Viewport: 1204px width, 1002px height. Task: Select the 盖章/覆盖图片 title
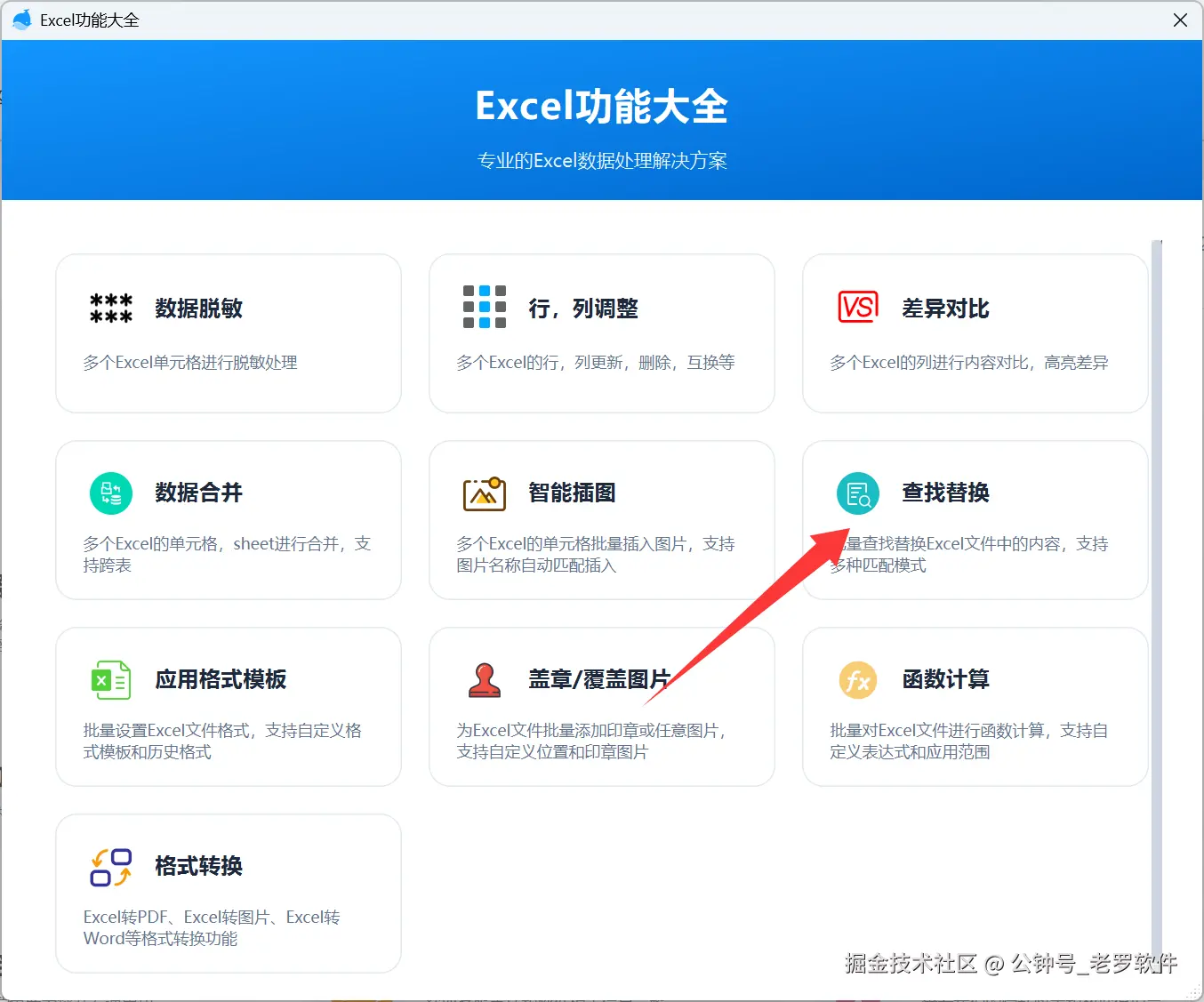599,679
